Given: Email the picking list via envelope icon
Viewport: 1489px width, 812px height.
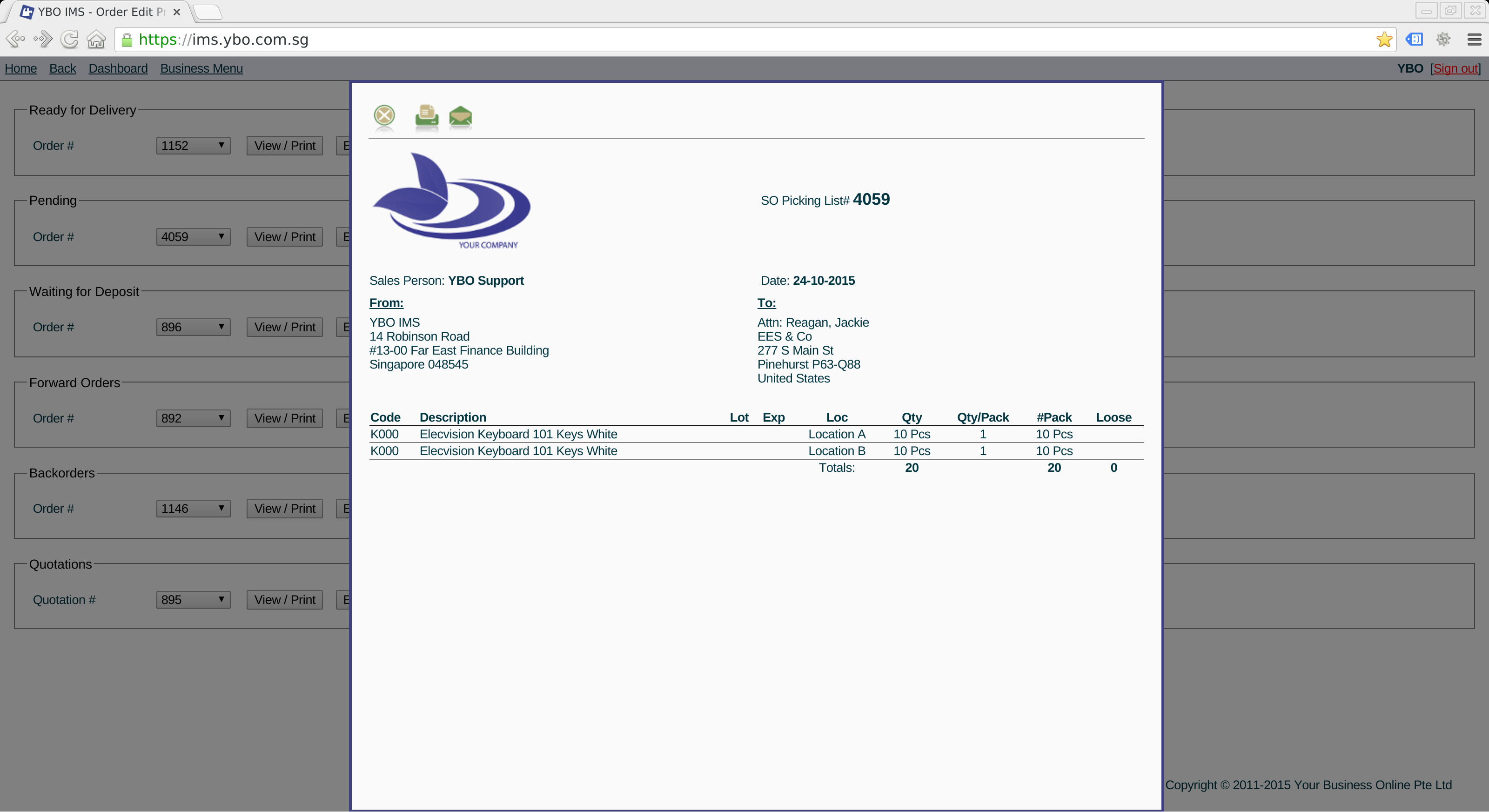Looking at the screenshot, I should coord(460,116).
